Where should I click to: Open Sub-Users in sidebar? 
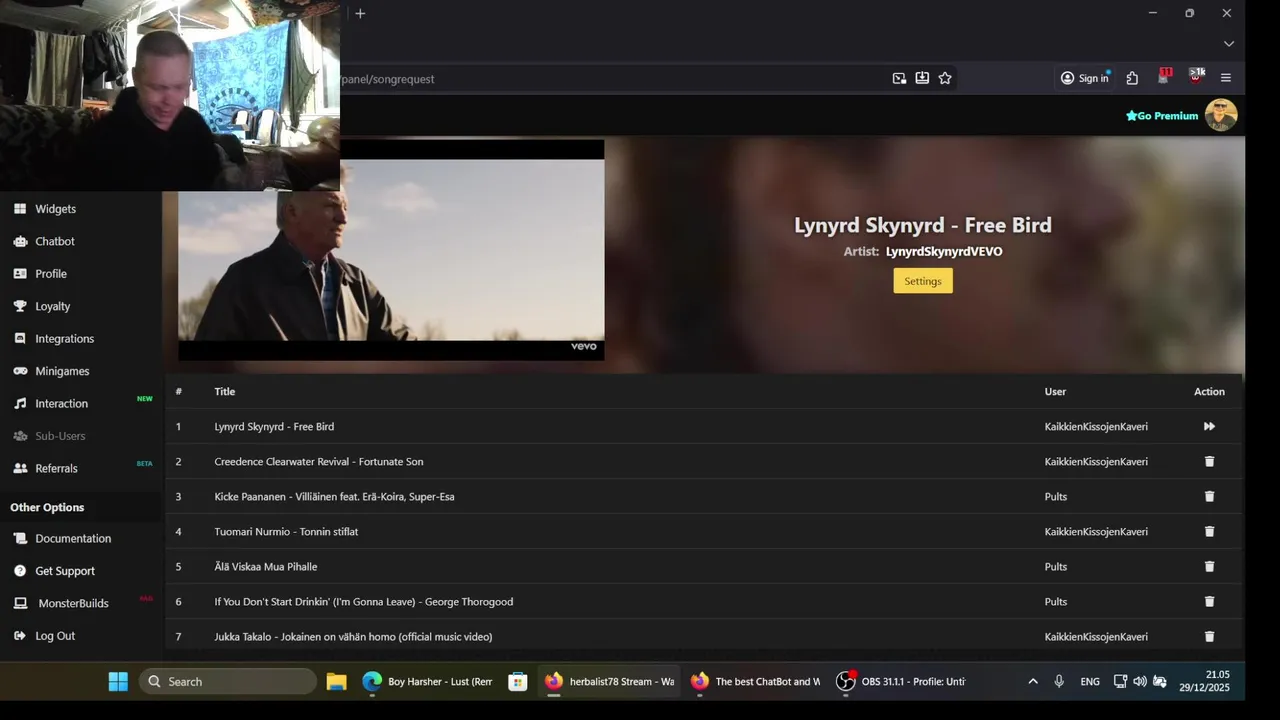point(60,436)
